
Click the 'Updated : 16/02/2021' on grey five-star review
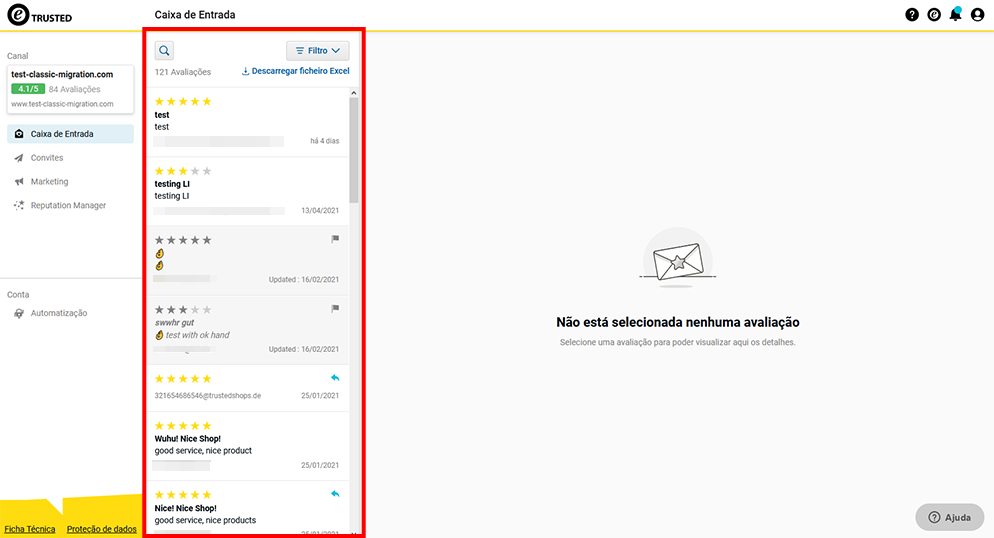coord(304,279)
